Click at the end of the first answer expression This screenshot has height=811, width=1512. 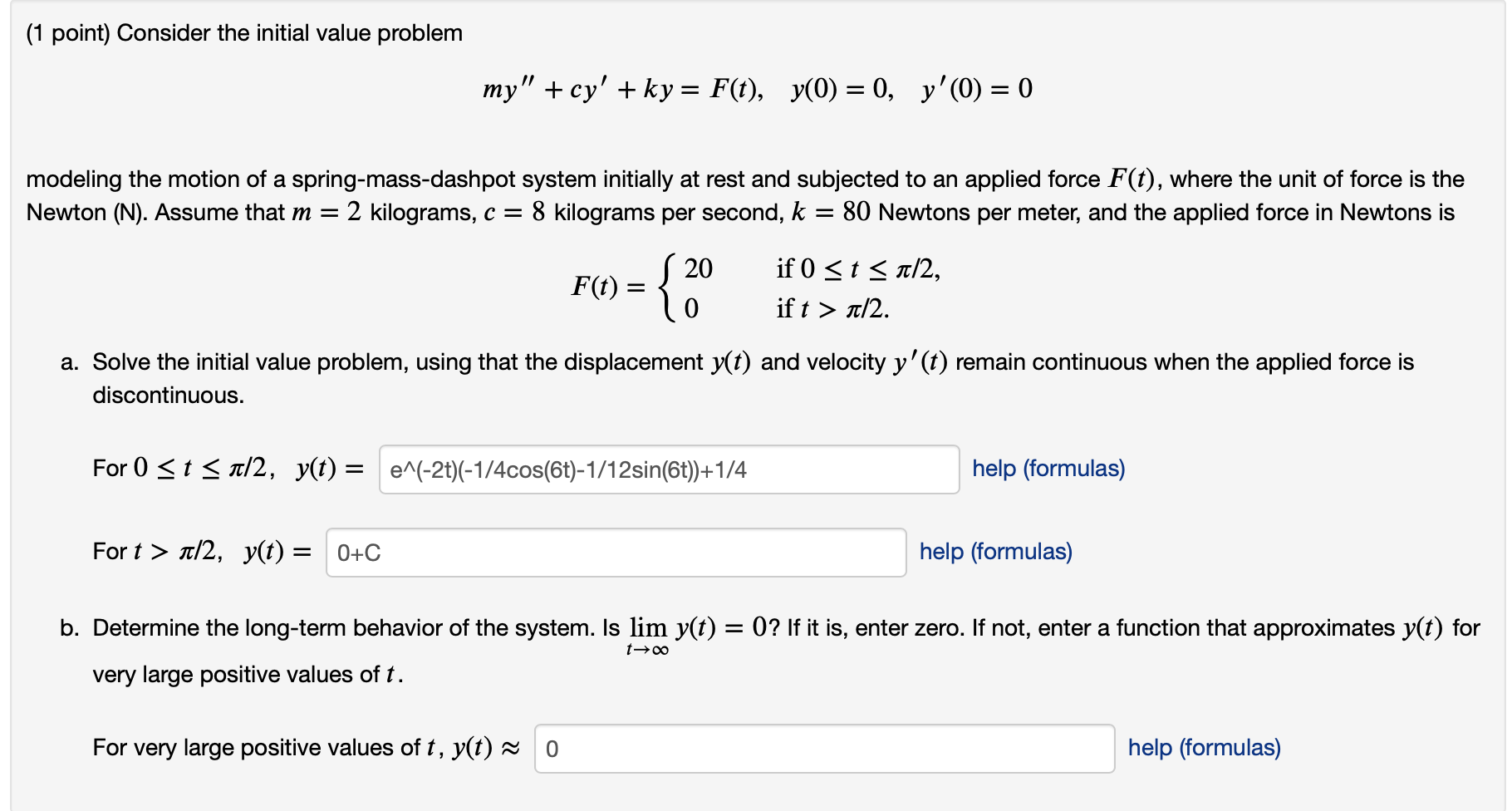tap(752, 472)
